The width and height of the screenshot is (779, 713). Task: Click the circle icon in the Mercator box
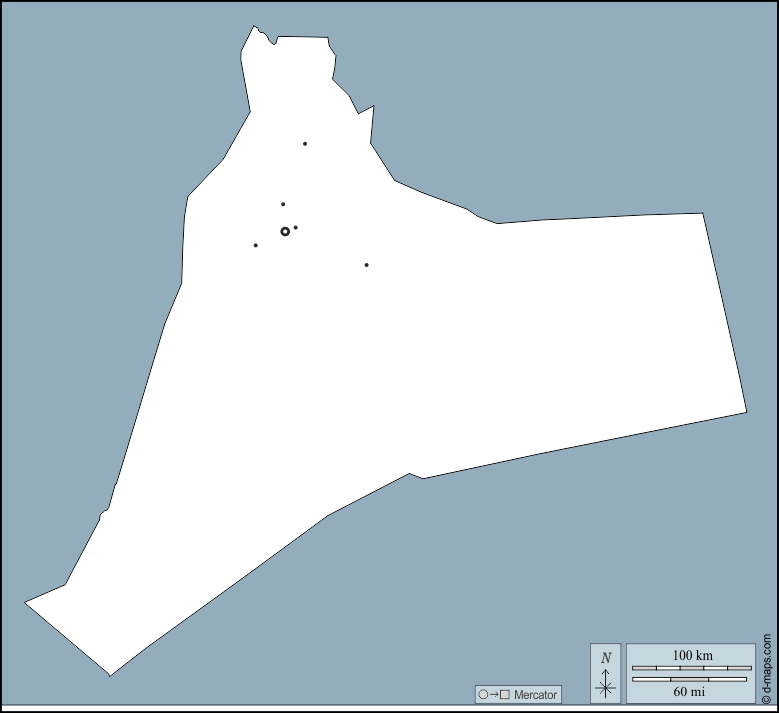(x=483, y=694)
